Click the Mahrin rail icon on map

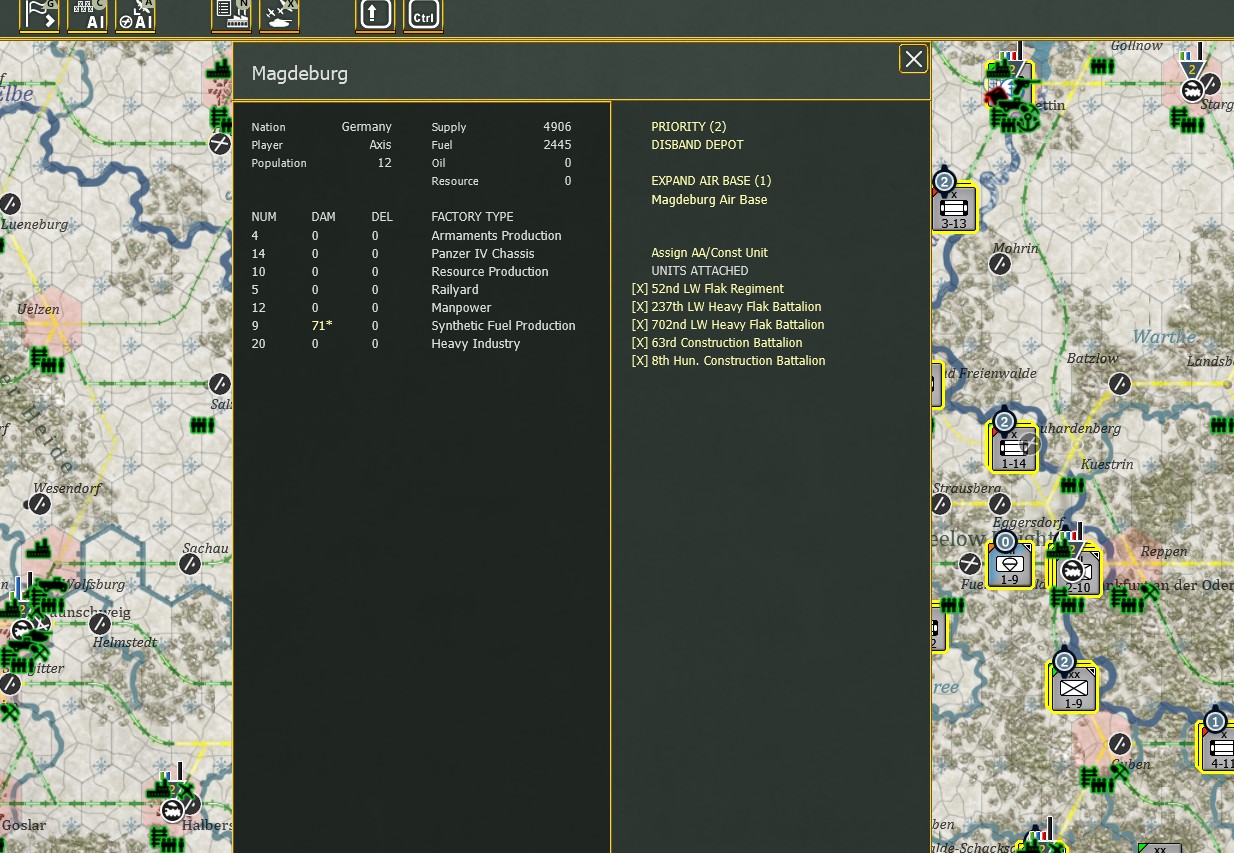click(999, 264)
